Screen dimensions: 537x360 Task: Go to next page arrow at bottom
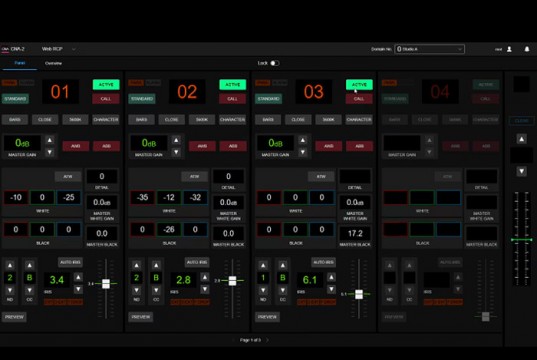click(267, 340)
